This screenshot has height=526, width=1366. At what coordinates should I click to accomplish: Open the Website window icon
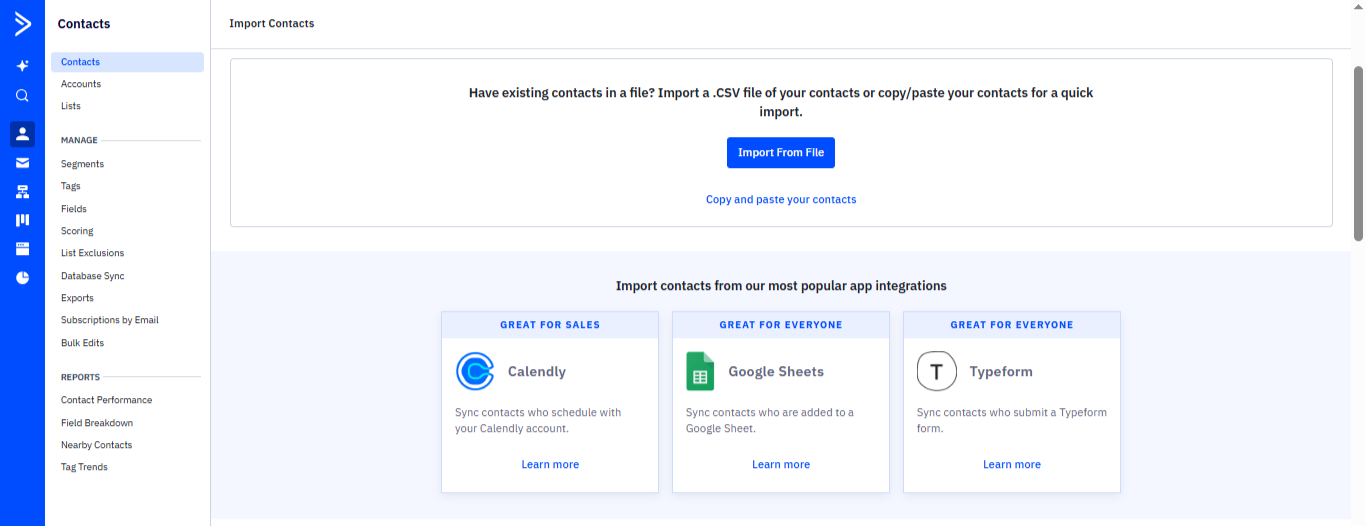point(22,249)
